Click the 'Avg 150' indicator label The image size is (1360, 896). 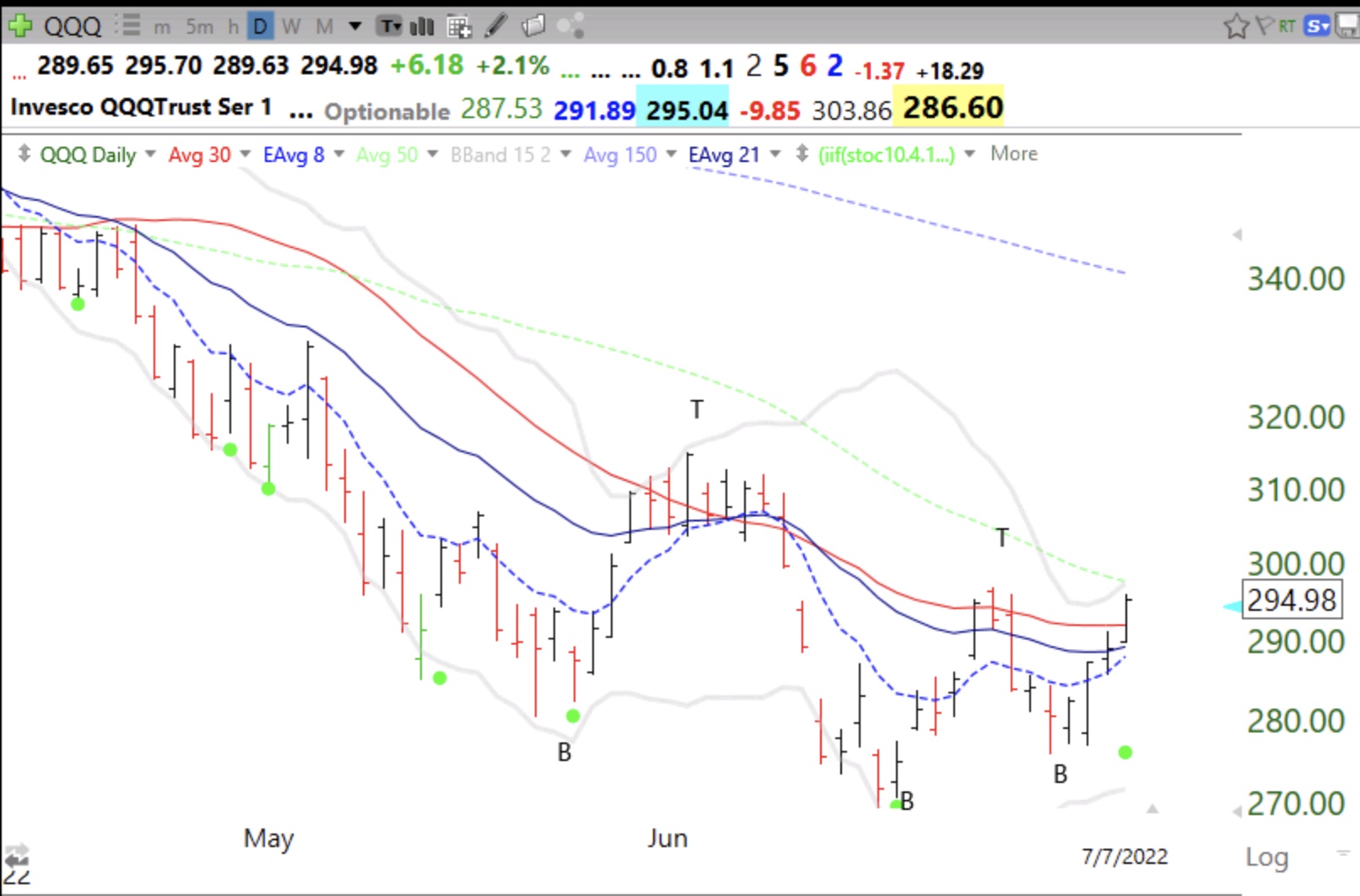point(620,154)
